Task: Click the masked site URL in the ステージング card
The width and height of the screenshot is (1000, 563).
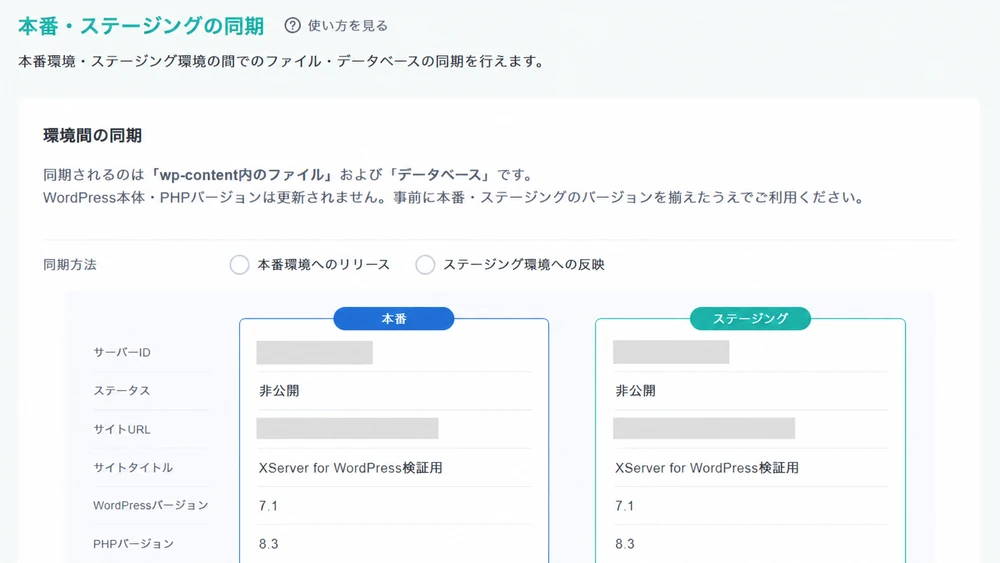Action: click(x=704, y=428)
